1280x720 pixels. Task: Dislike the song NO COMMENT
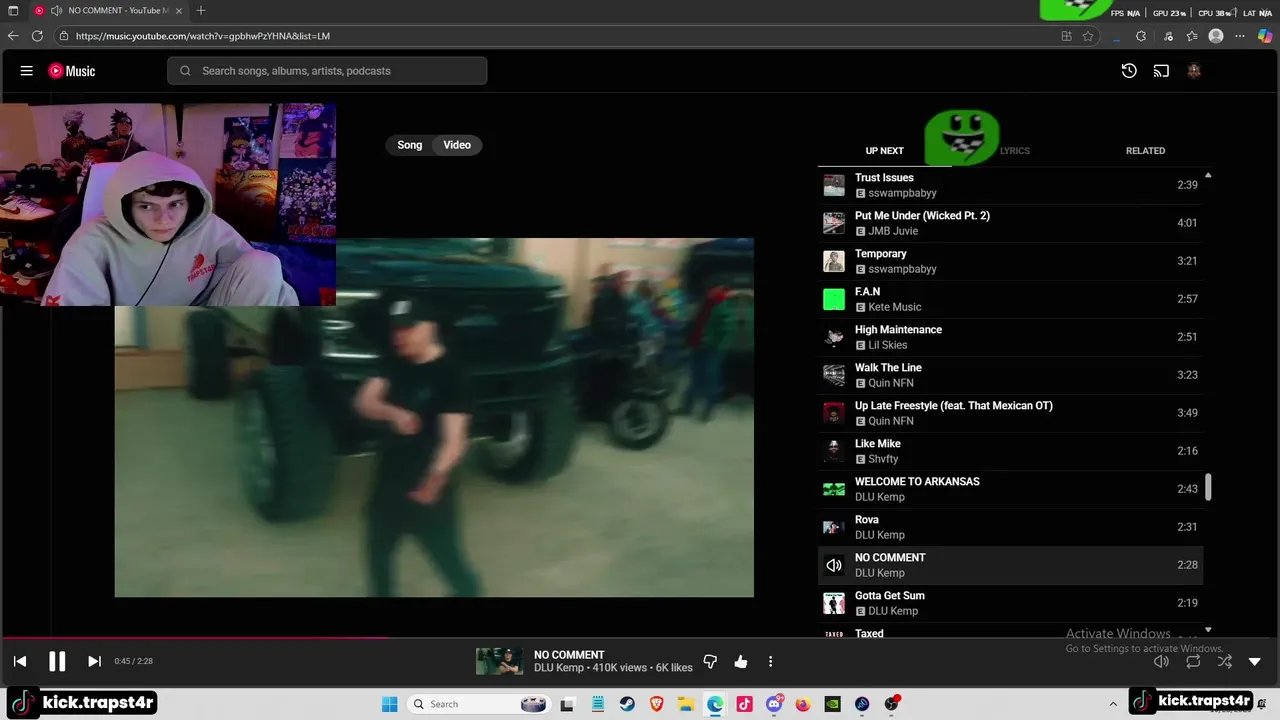pos(710,662)
